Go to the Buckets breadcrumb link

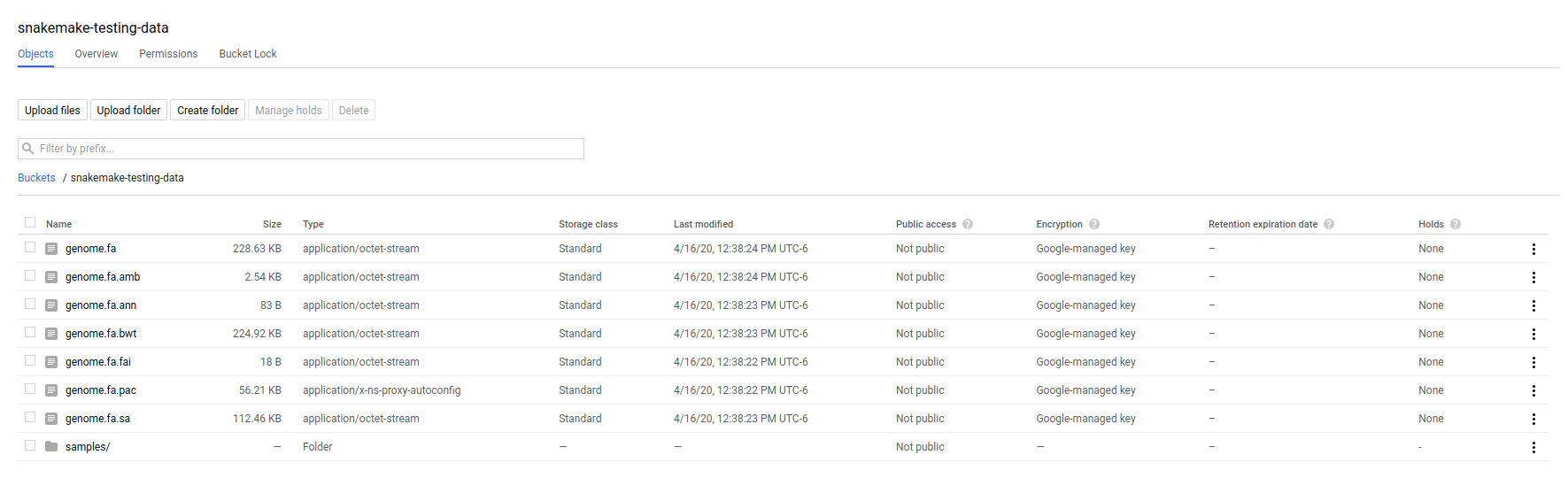pos(36,178)
